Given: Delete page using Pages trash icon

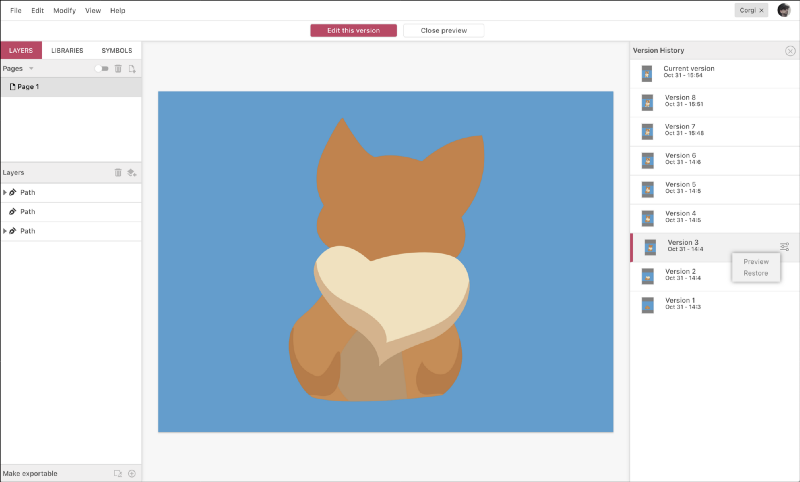Looking at the screenshot, I should [118, 68].
